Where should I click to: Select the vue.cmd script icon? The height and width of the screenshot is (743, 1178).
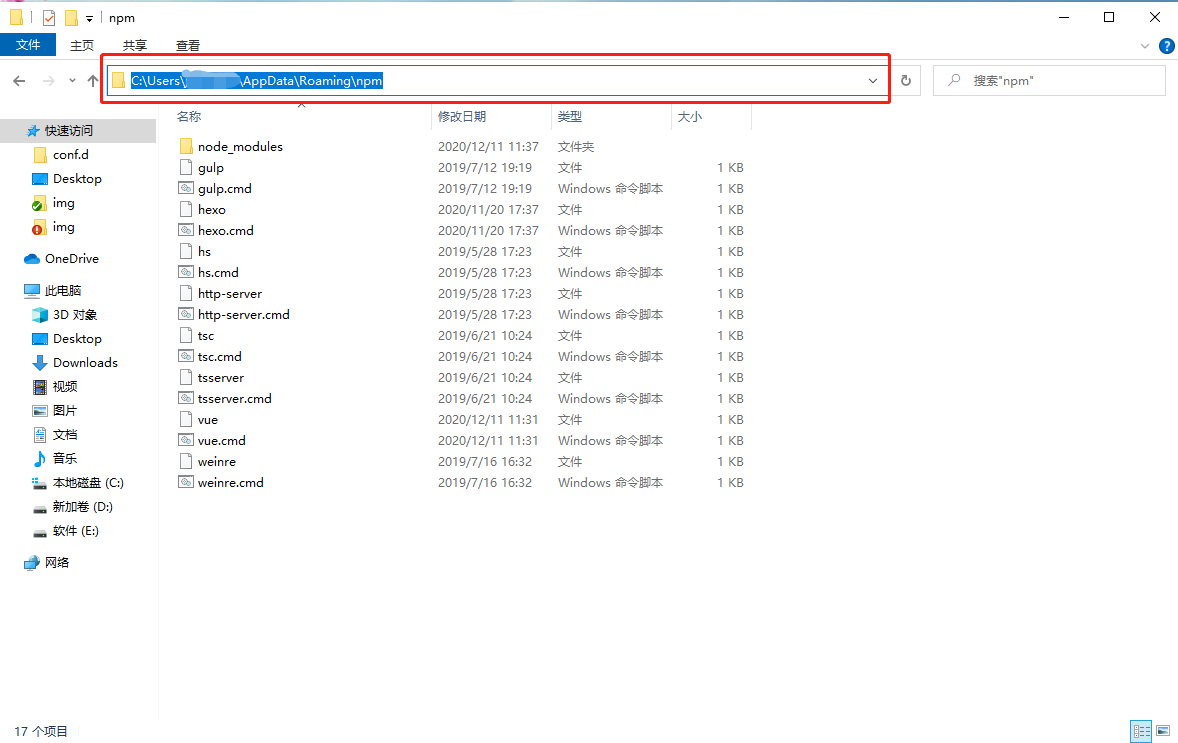186,441
